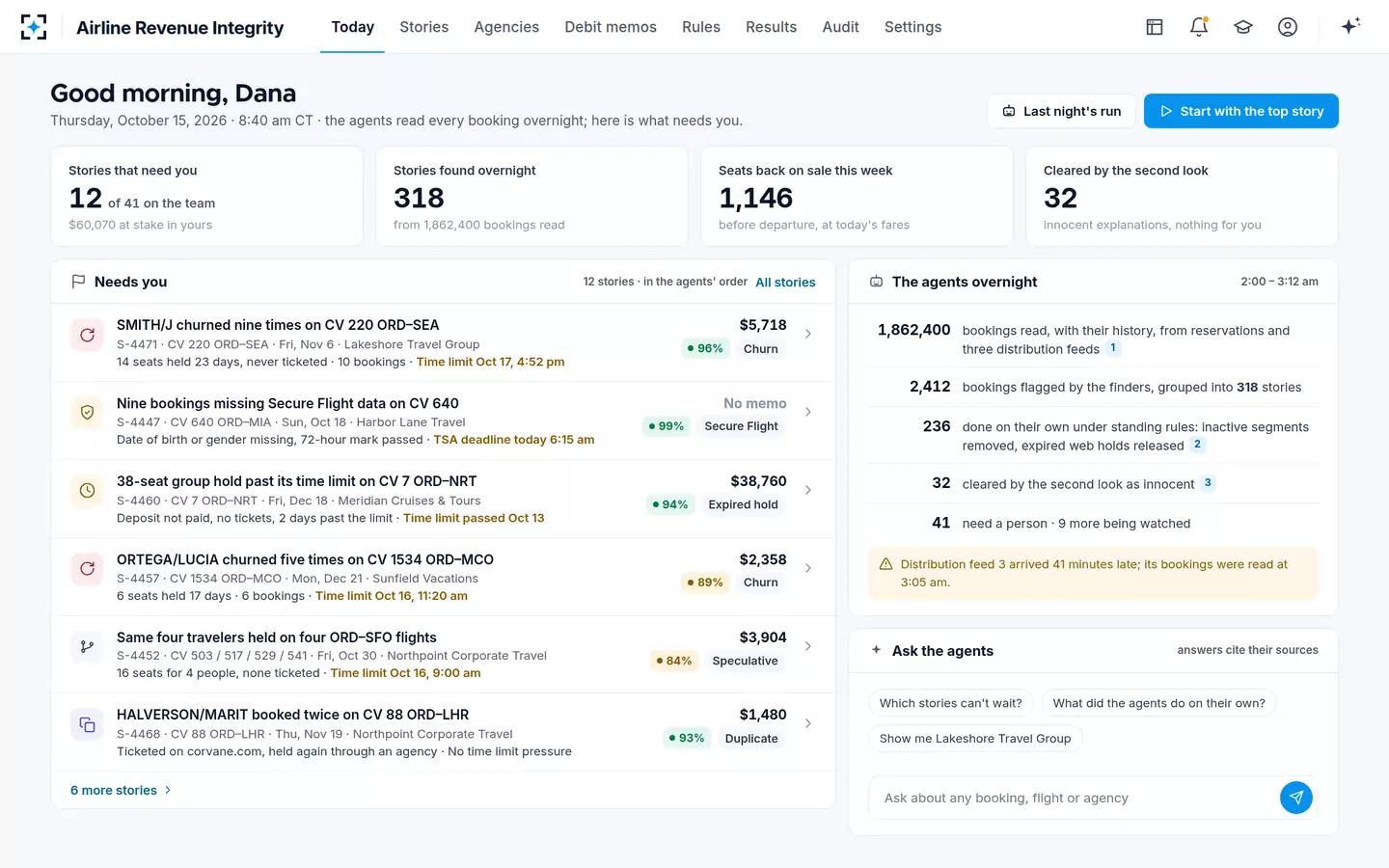Expand 6 more stories
This screenshot has height=868, width=1389.
121,790
